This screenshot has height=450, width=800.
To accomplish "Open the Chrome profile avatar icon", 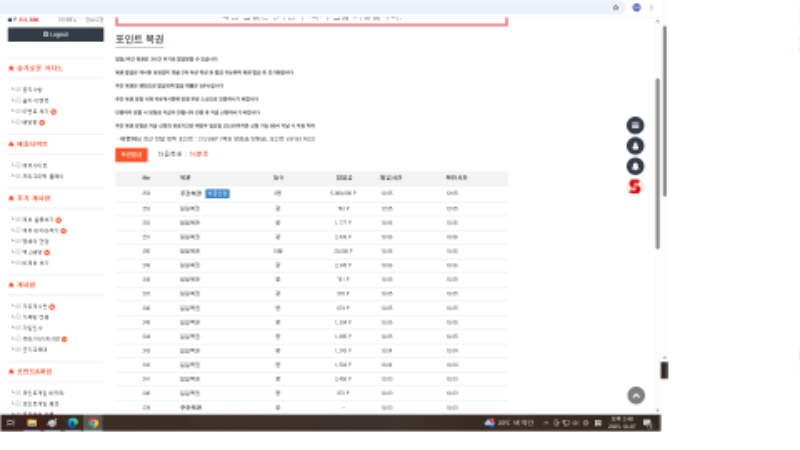I will point(636,7).
